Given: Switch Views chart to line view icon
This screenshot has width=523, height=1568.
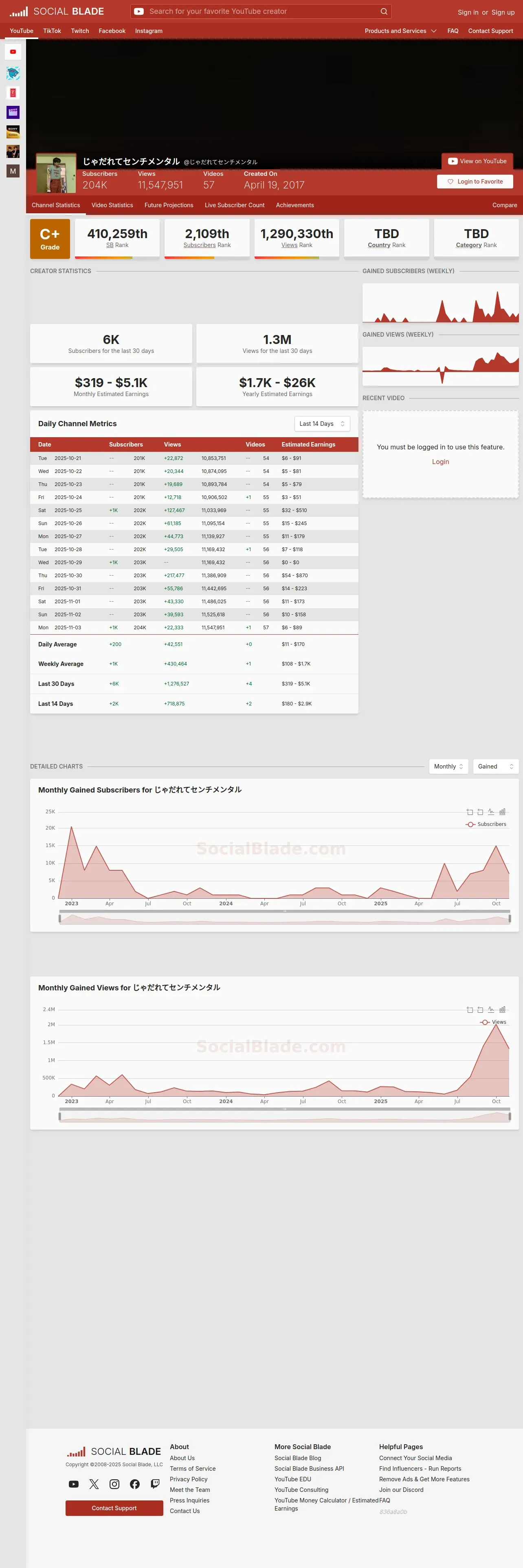Looking at the screenshot, I should tap(491, 1010).
